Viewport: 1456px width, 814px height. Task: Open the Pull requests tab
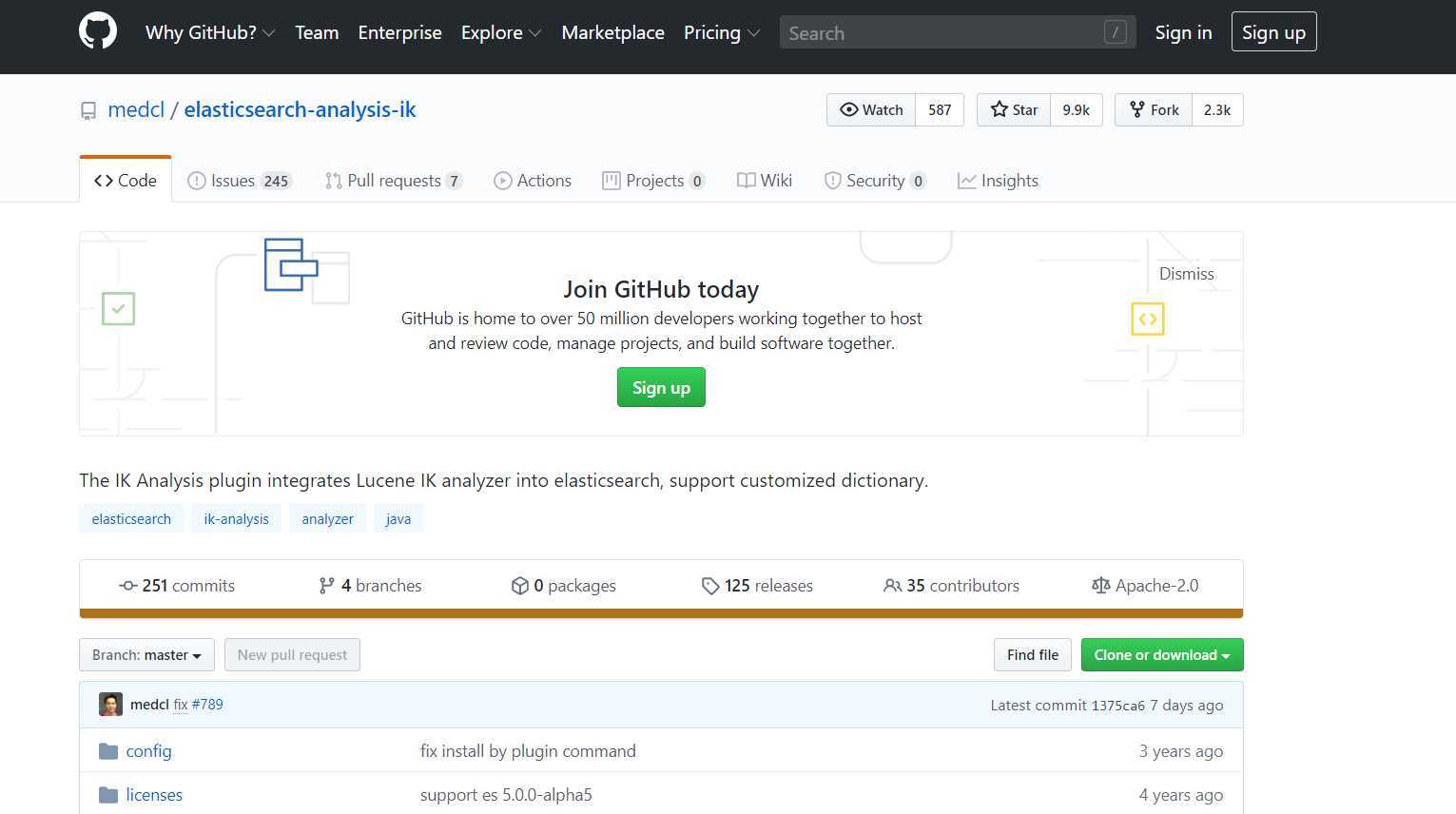pyautogui.click(x=394, y=181)
